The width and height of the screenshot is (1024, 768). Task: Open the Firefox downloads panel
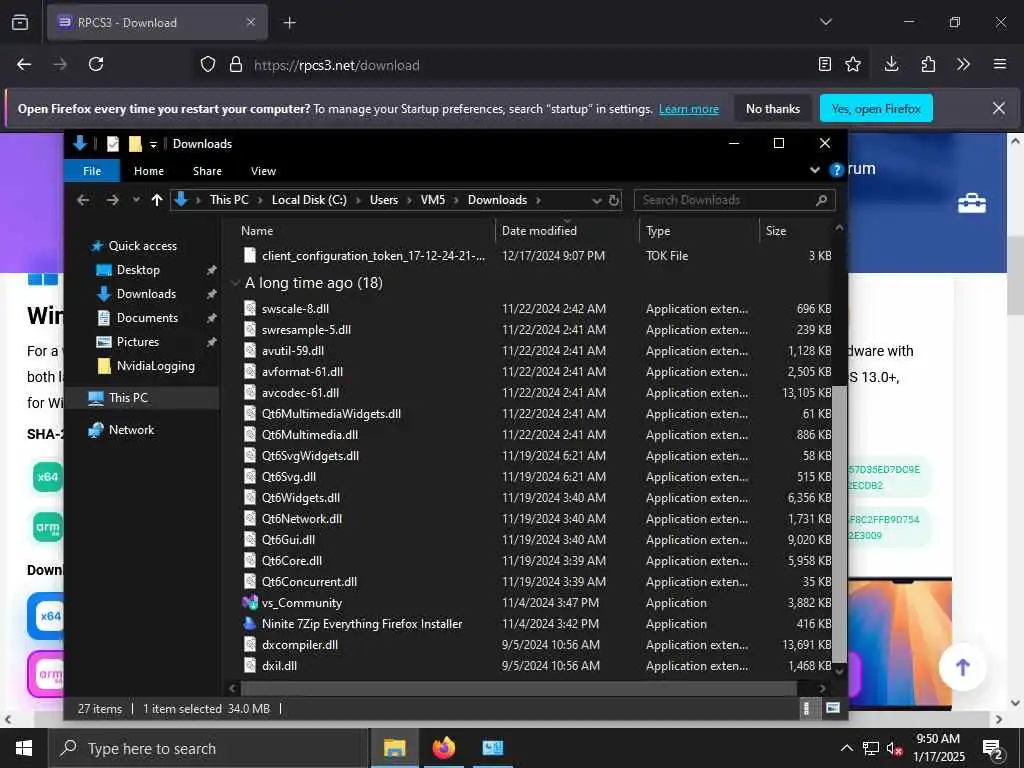click(891, 64)
